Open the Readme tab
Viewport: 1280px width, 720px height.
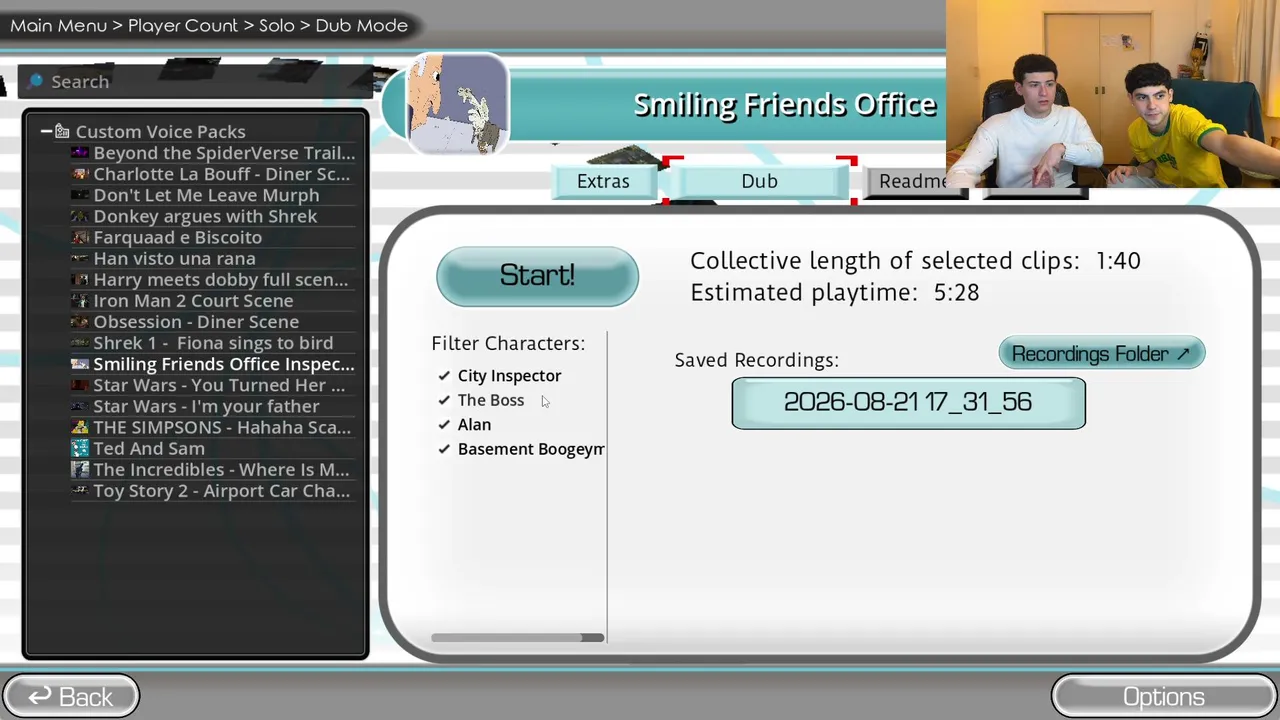[912, 181]
